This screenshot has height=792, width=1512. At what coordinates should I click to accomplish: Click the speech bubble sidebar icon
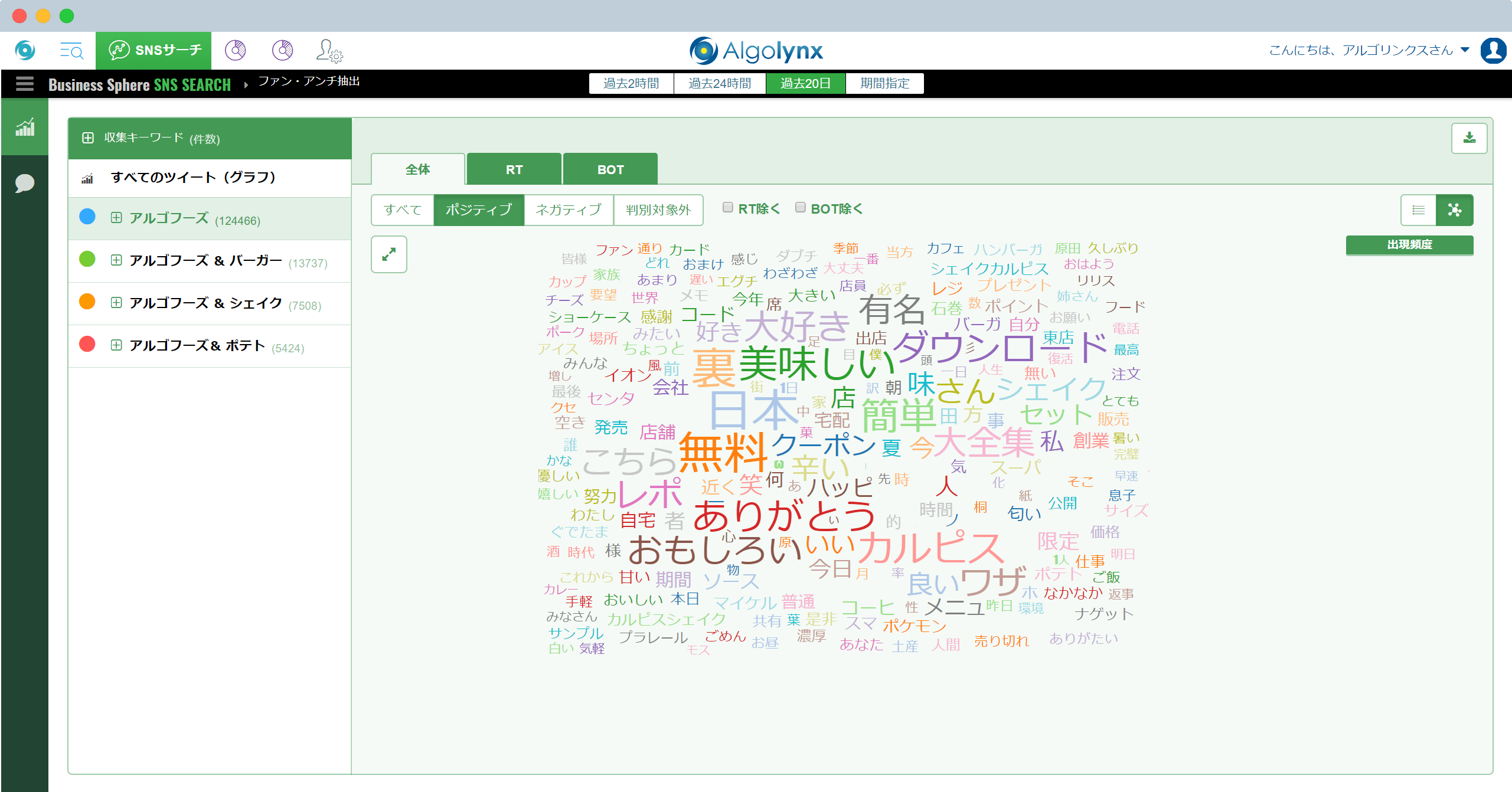coord(25,183)
